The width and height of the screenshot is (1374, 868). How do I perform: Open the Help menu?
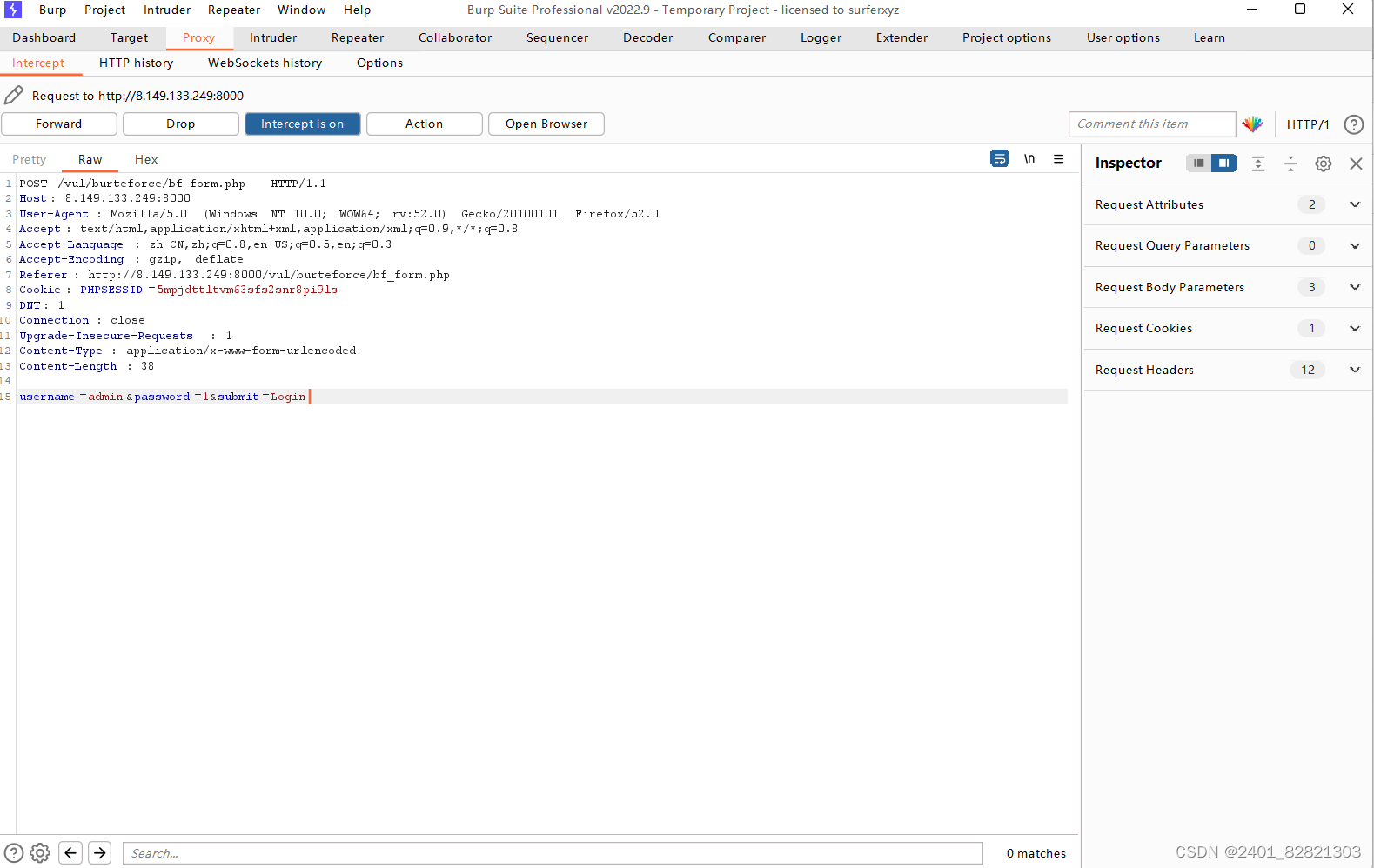[357, 10]
